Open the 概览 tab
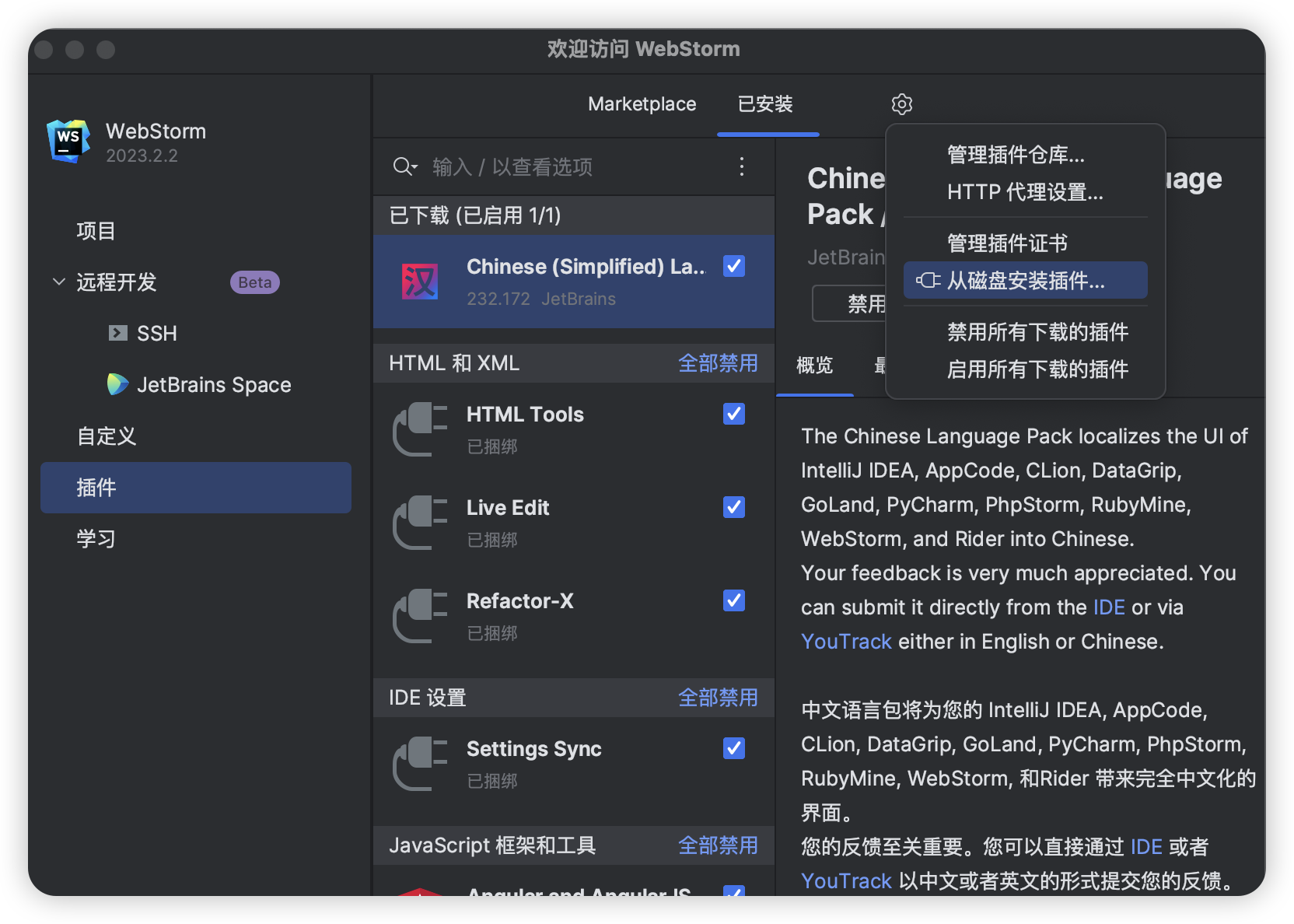1294x924 pixels. 814,365
